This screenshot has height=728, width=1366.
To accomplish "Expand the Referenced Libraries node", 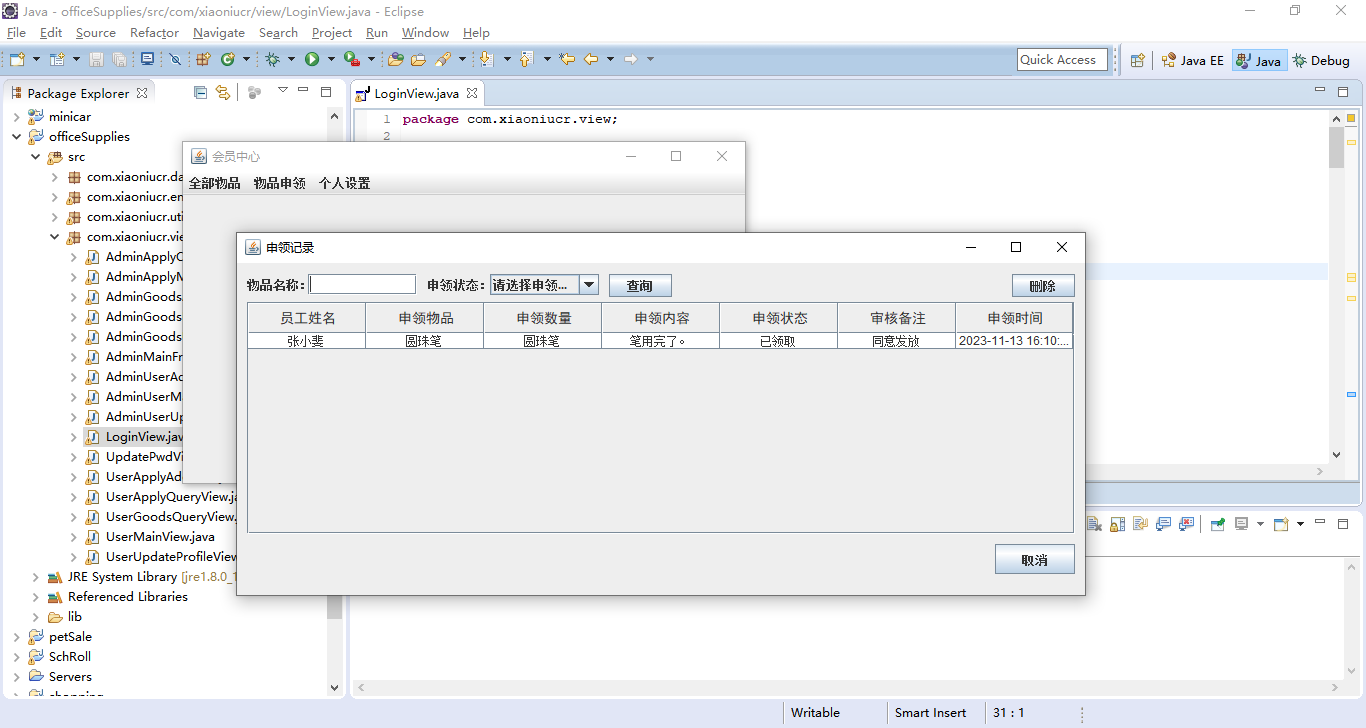I will pos(36,597).
